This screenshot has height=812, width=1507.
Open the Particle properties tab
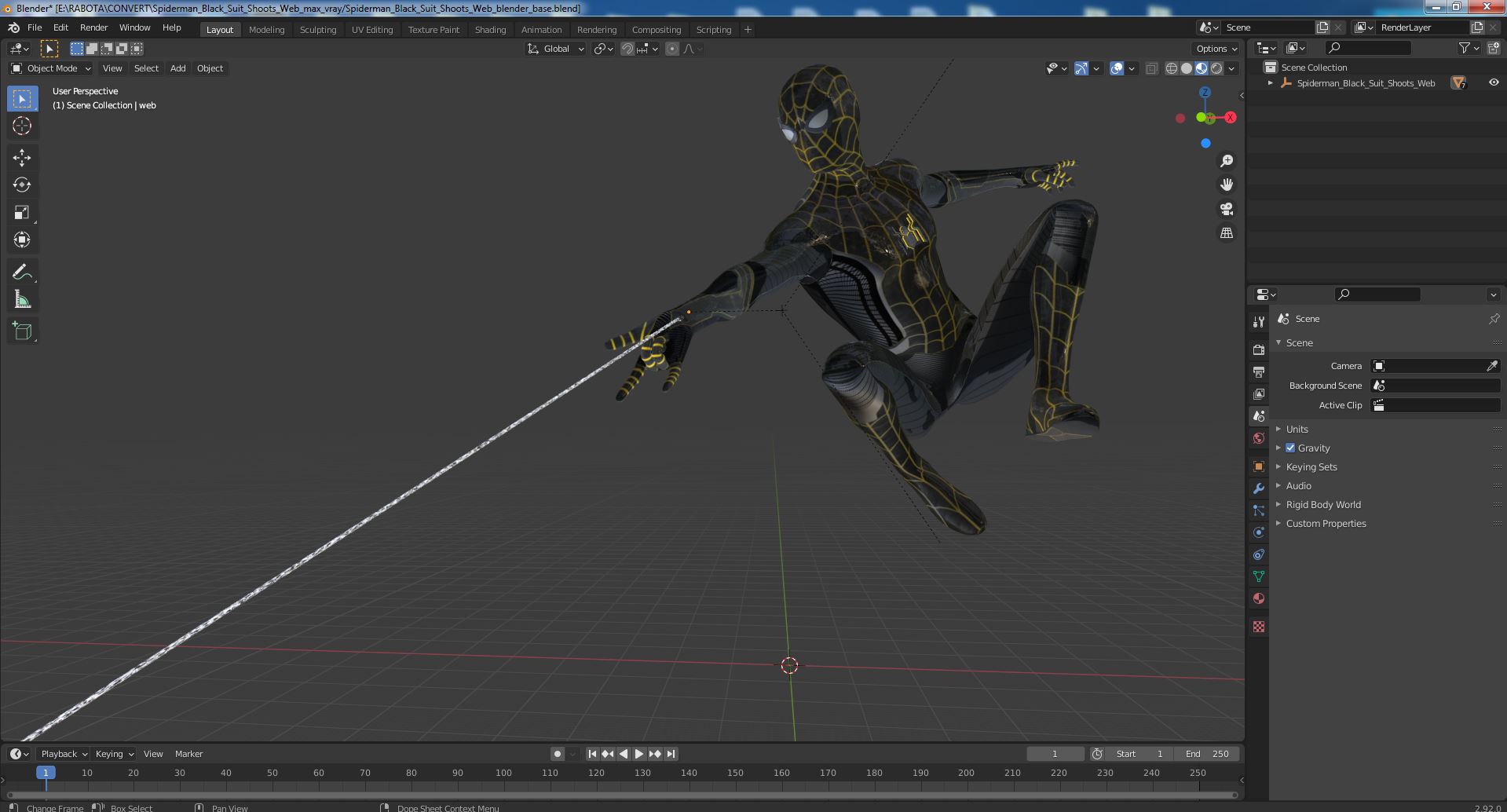pos(1259,510)
